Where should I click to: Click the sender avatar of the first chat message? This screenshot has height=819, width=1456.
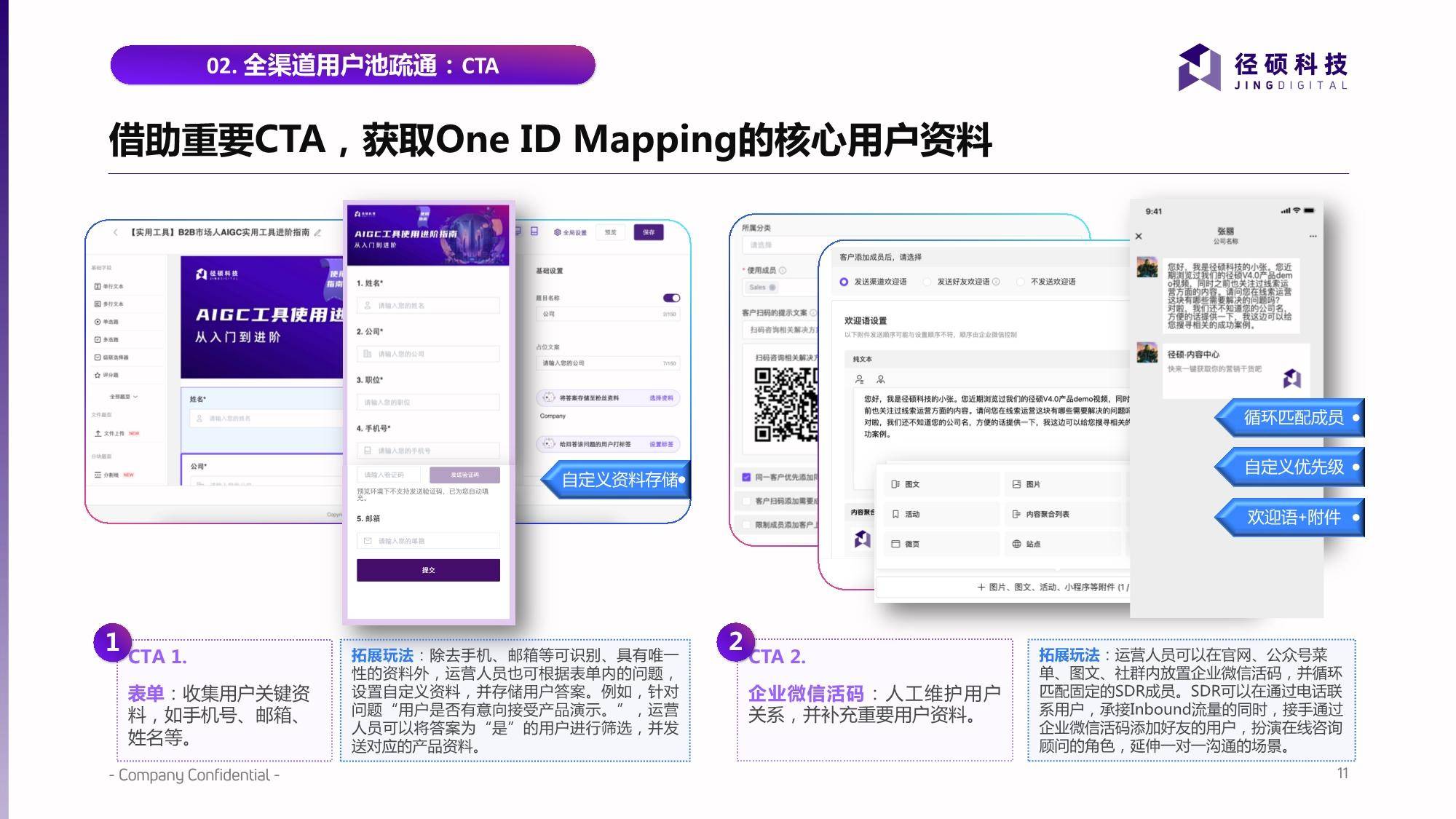[x=1147, y=266]
